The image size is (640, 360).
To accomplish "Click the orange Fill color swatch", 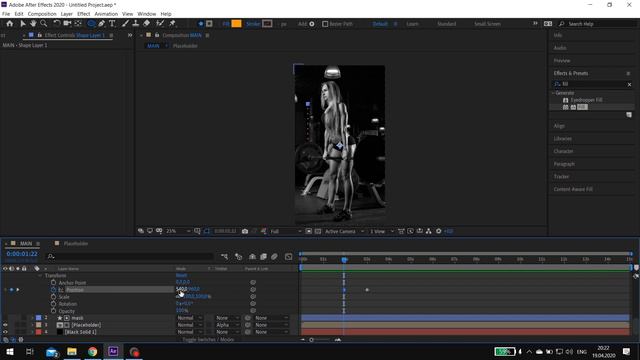I will 236,24.
